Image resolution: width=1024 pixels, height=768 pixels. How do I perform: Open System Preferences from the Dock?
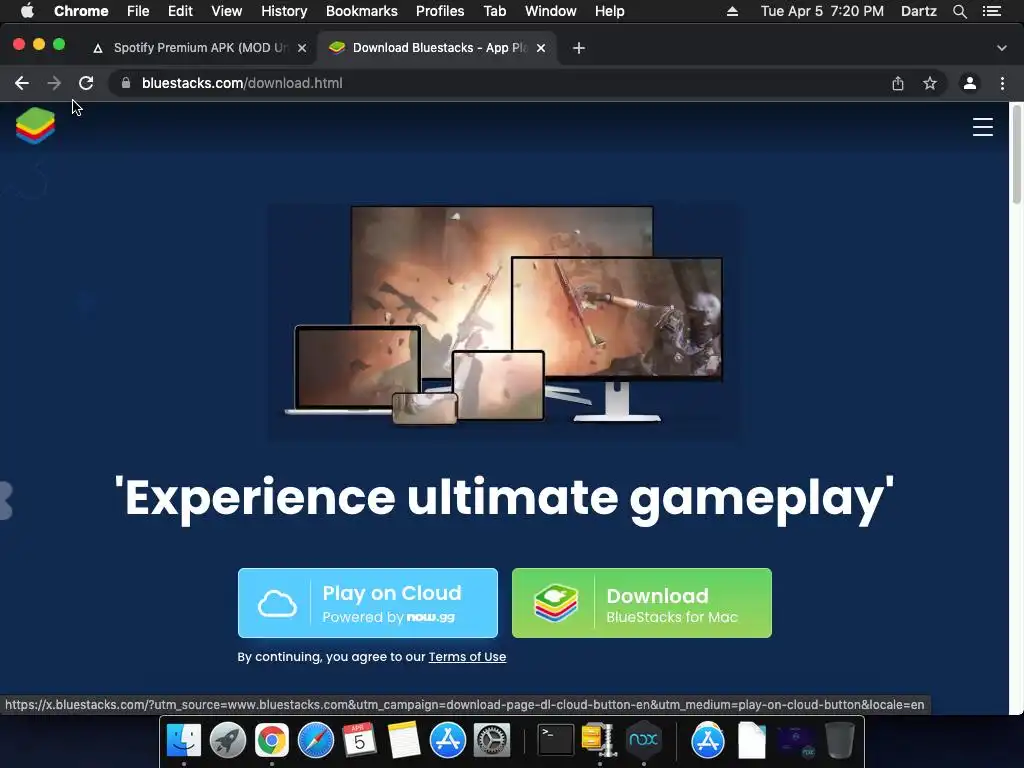(491, 740)
